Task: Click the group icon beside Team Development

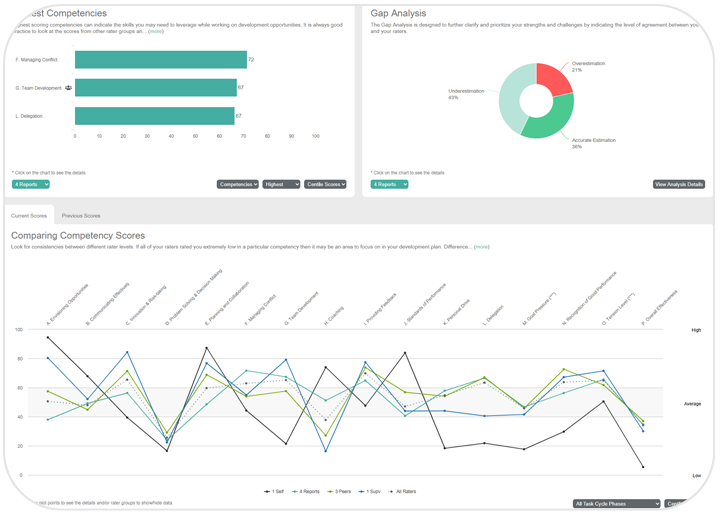Action: coord(68,88)
